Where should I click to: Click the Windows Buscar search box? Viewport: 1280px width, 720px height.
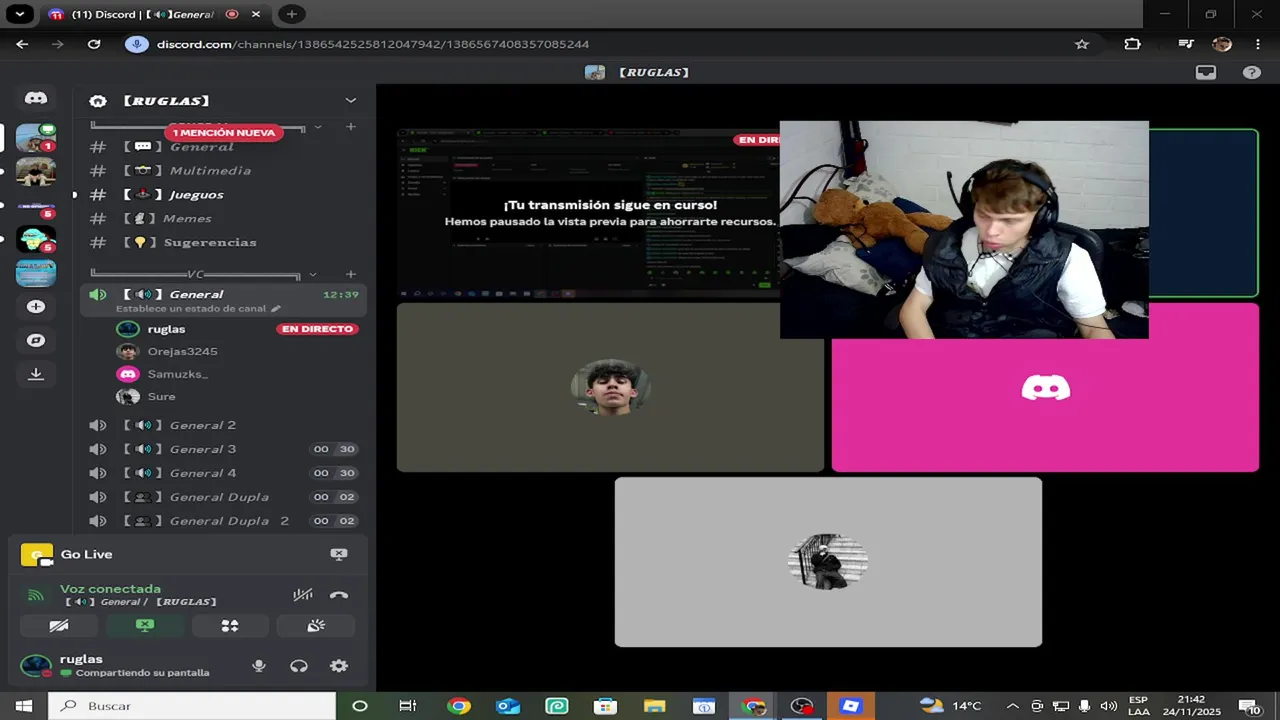[192, 706]
